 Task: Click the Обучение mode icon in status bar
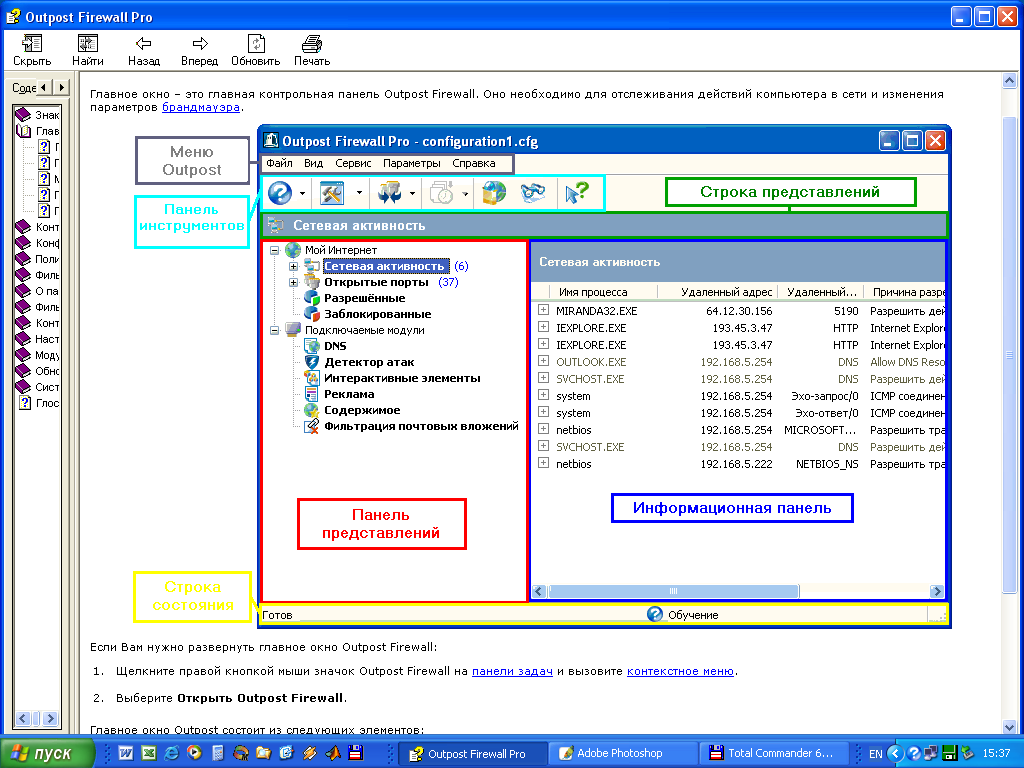pyautogui.click(x=654, y=615)
